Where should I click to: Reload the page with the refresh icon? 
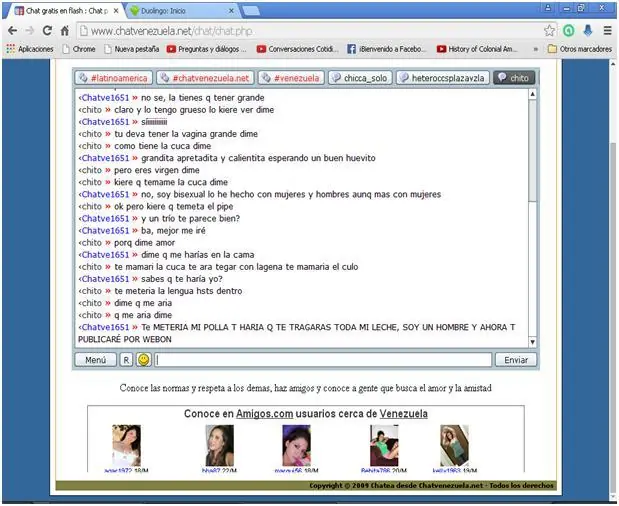coord(47,31)
